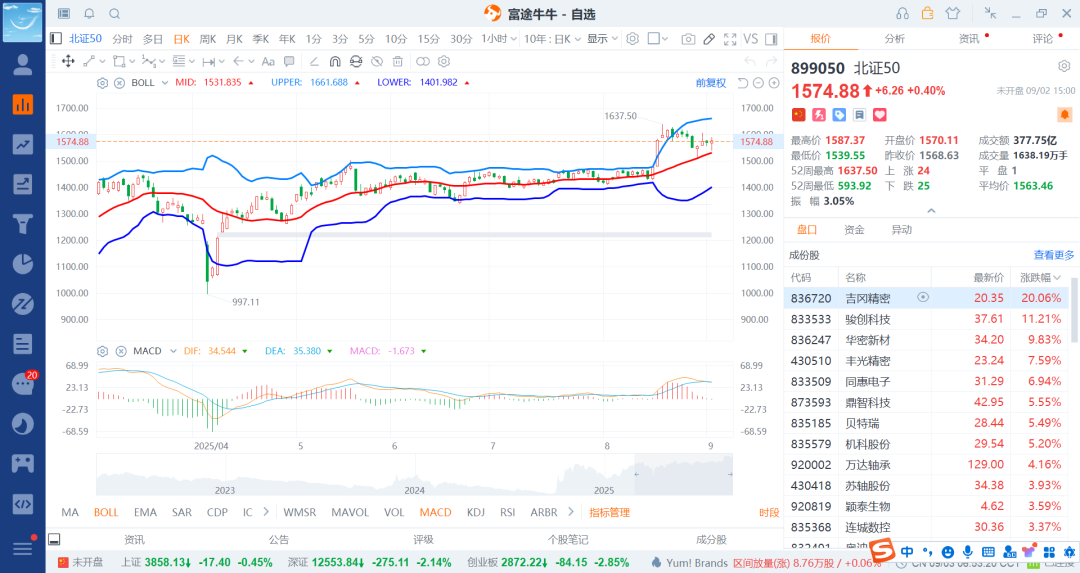This screenshot has height=573, width=1080.
Task: Toggle the BOLL indicator at bottom bar
Action: 106,512
